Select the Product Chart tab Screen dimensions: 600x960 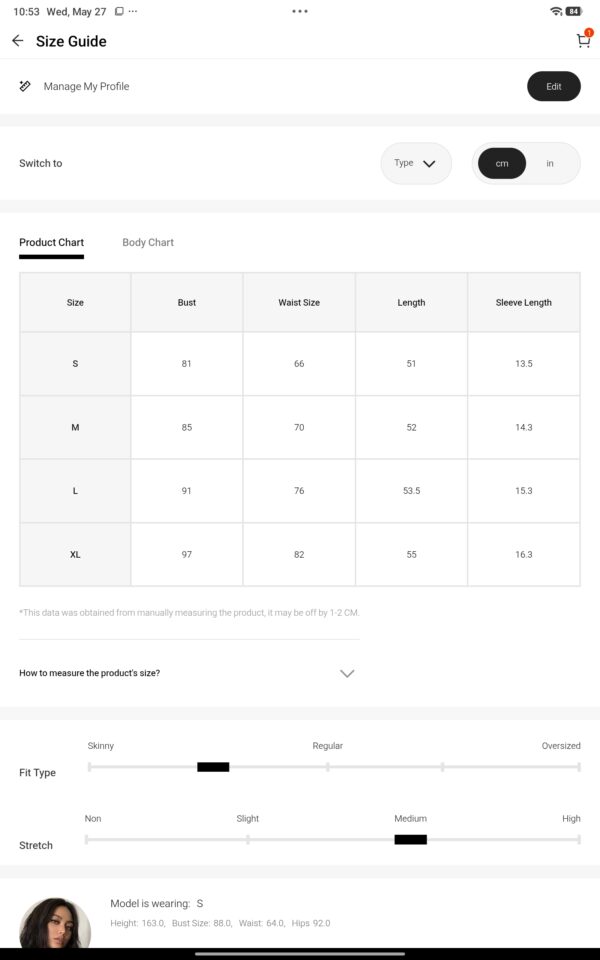pyautogui.click(x=51, y=242)
